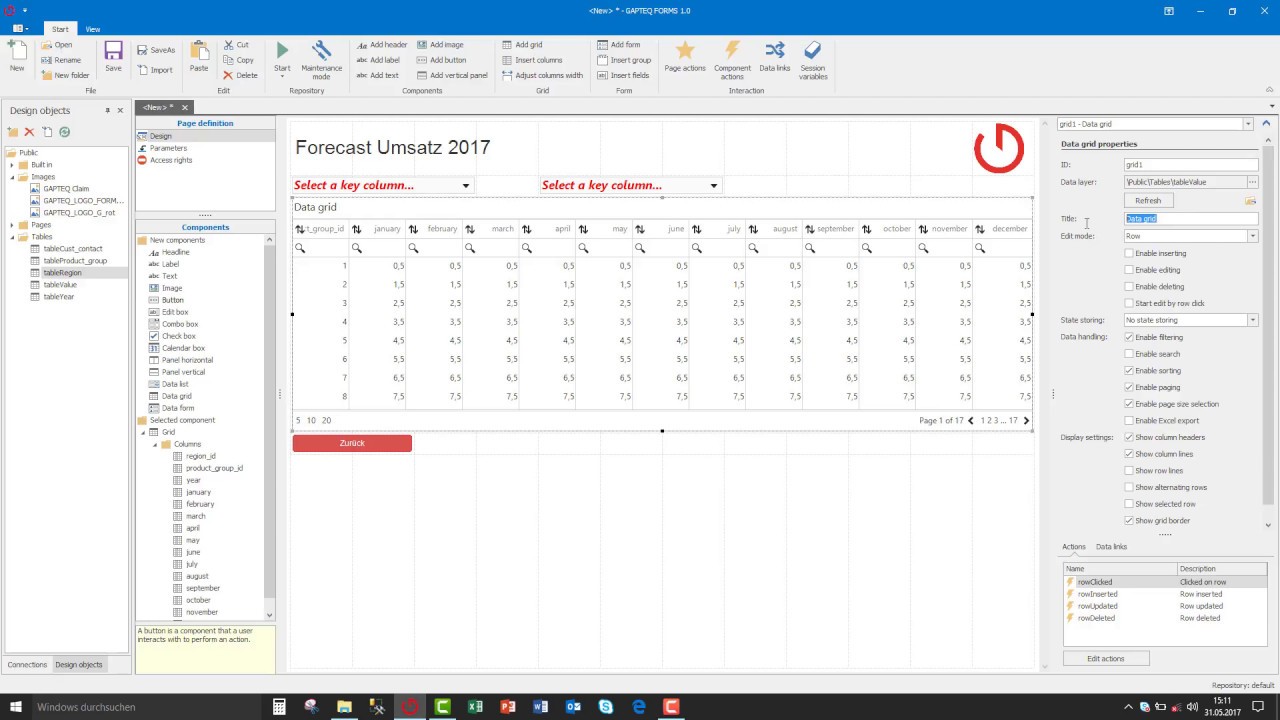Click the Paste icon

point(199,55)
